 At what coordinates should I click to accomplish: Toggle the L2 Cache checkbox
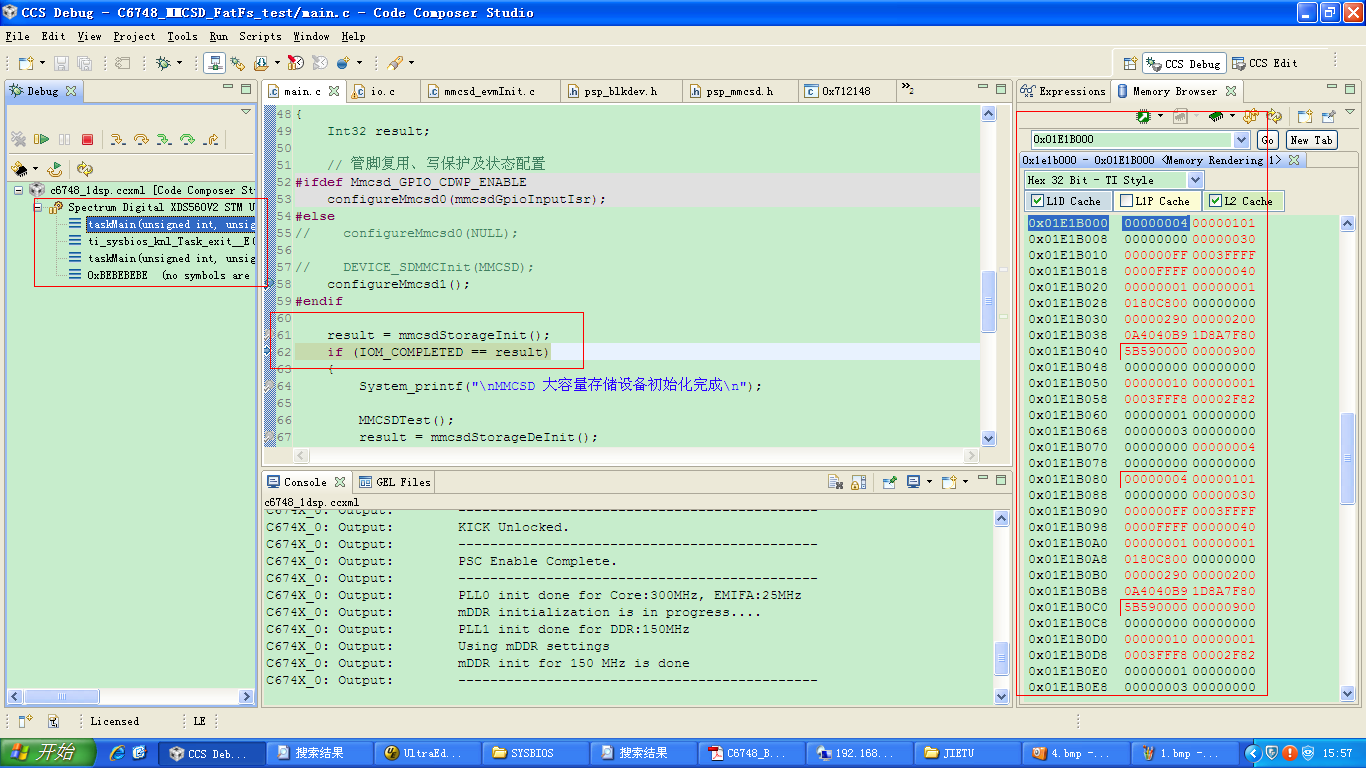(1216, 201)
